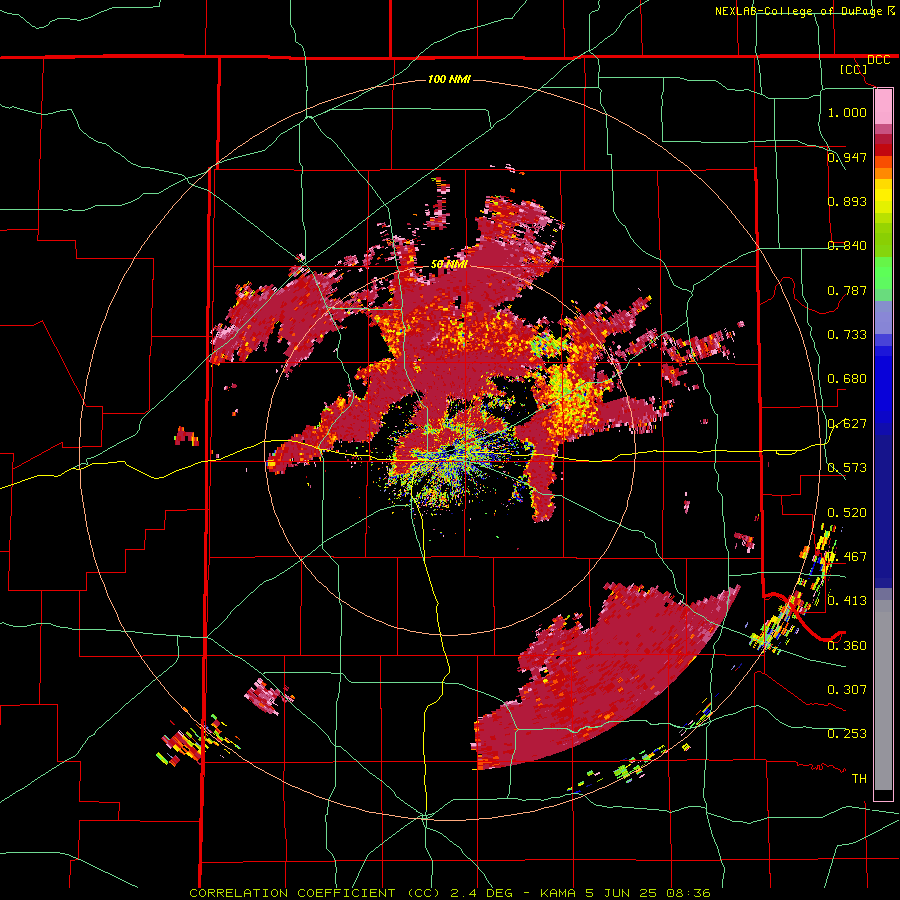The image size is (900, 900).
Task: Click the 0.467 legend value
Action: pyautogui.click(x=847, y=556)
